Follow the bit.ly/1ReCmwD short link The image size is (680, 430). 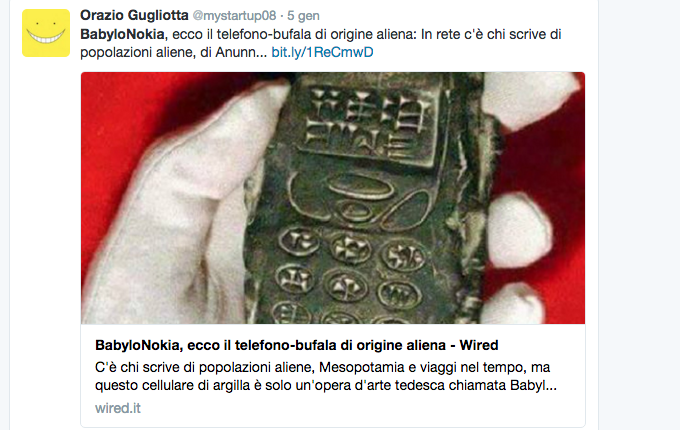tap(322, 52)
